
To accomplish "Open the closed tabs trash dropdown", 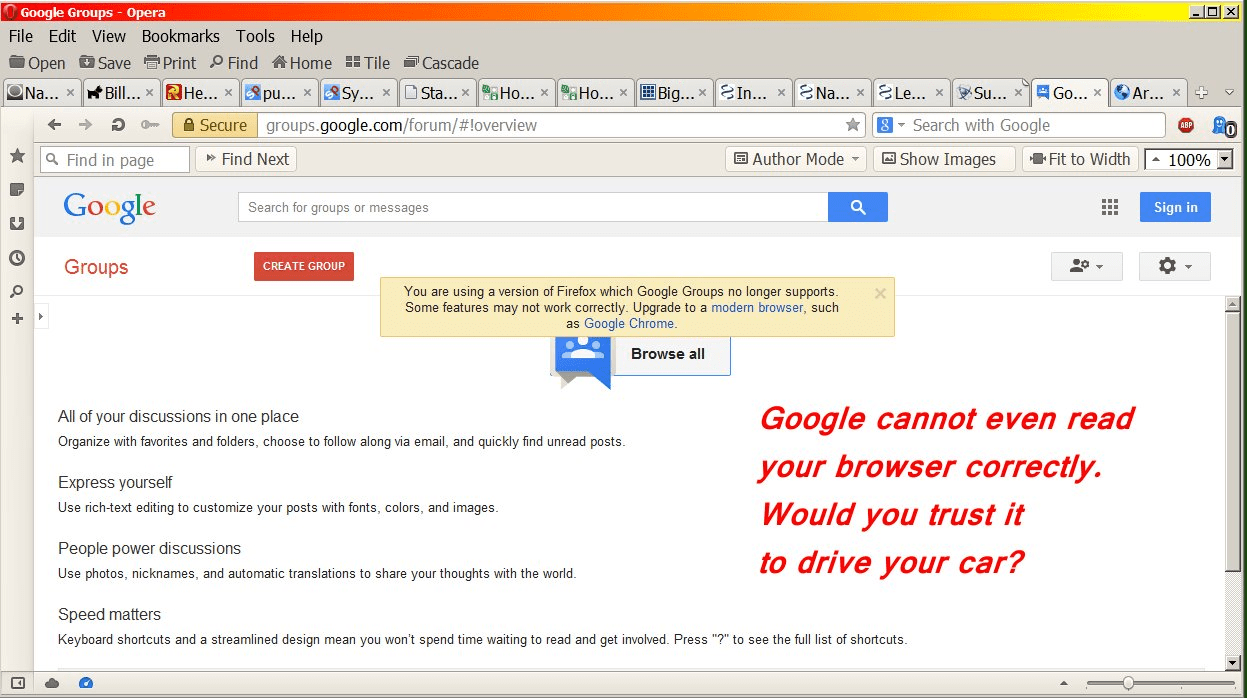I will pos(1229,93).
